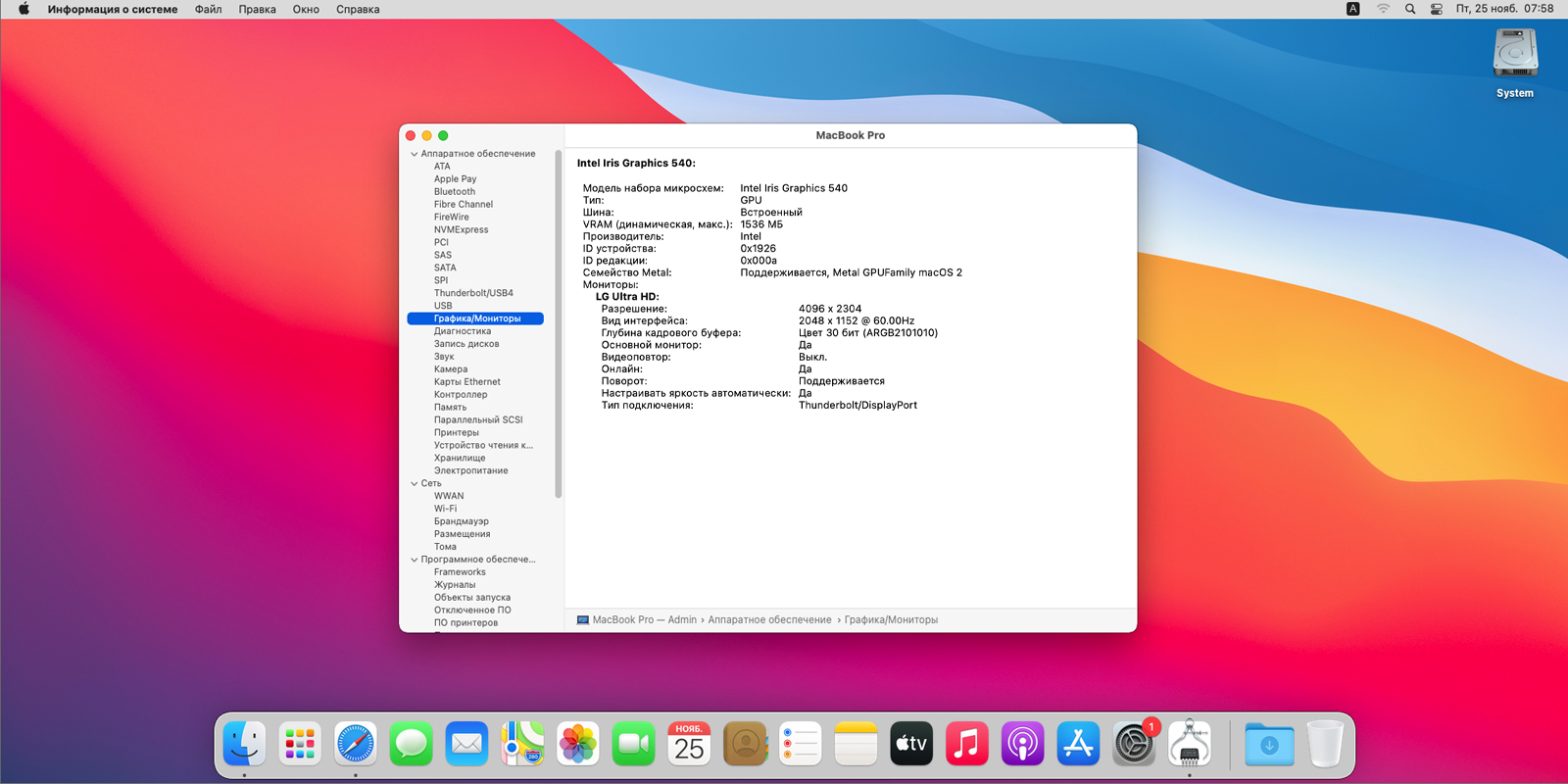The width and height of the screenshot is (1568, 784).
Task: Launch FaceTime from the Dock
Action: tap(633, 745)
